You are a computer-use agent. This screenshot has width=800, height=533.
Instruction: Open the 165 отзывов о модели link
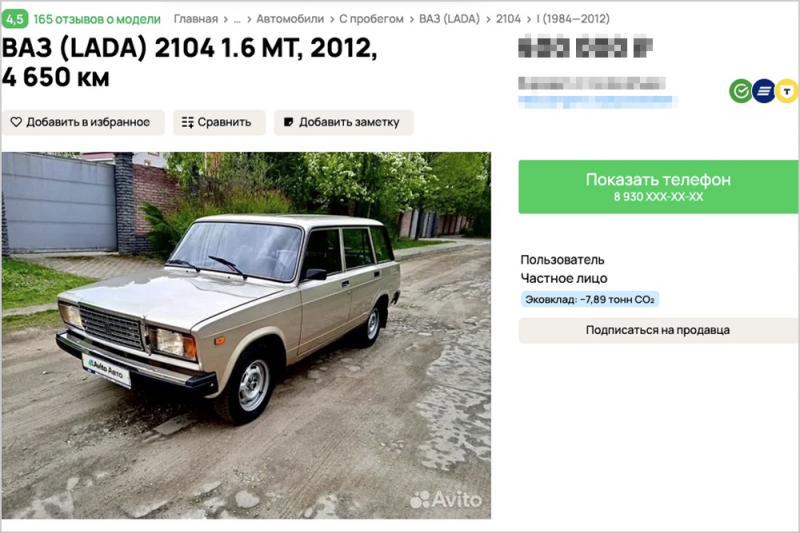coord(97,19)
